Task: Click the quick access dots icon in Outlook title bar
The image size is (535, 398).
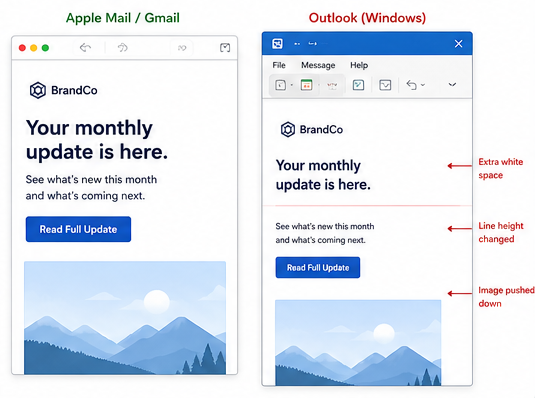Action: (x=297, y=44)
